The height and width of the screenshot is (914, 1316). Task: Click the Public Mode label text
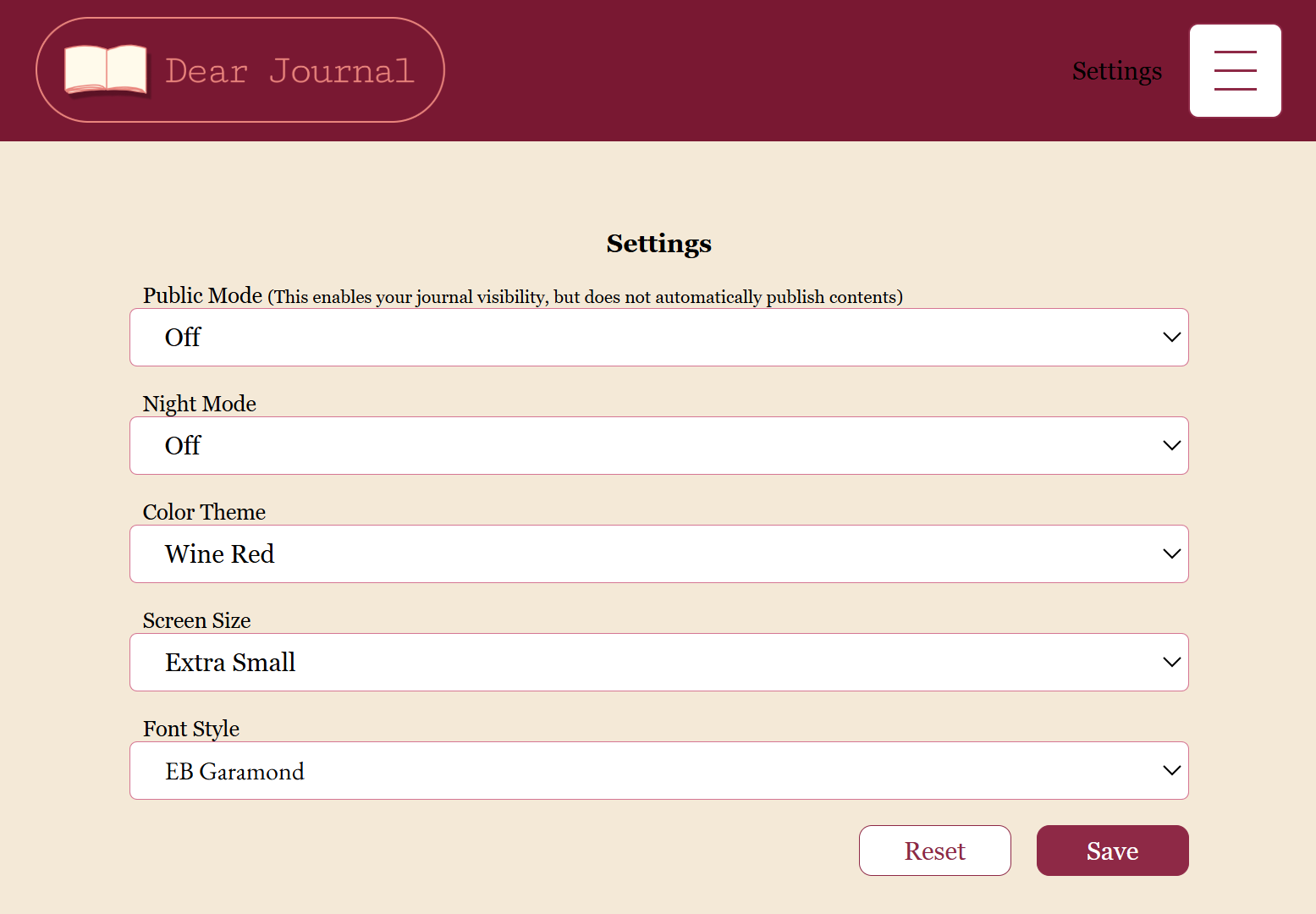tap(203, 295)
